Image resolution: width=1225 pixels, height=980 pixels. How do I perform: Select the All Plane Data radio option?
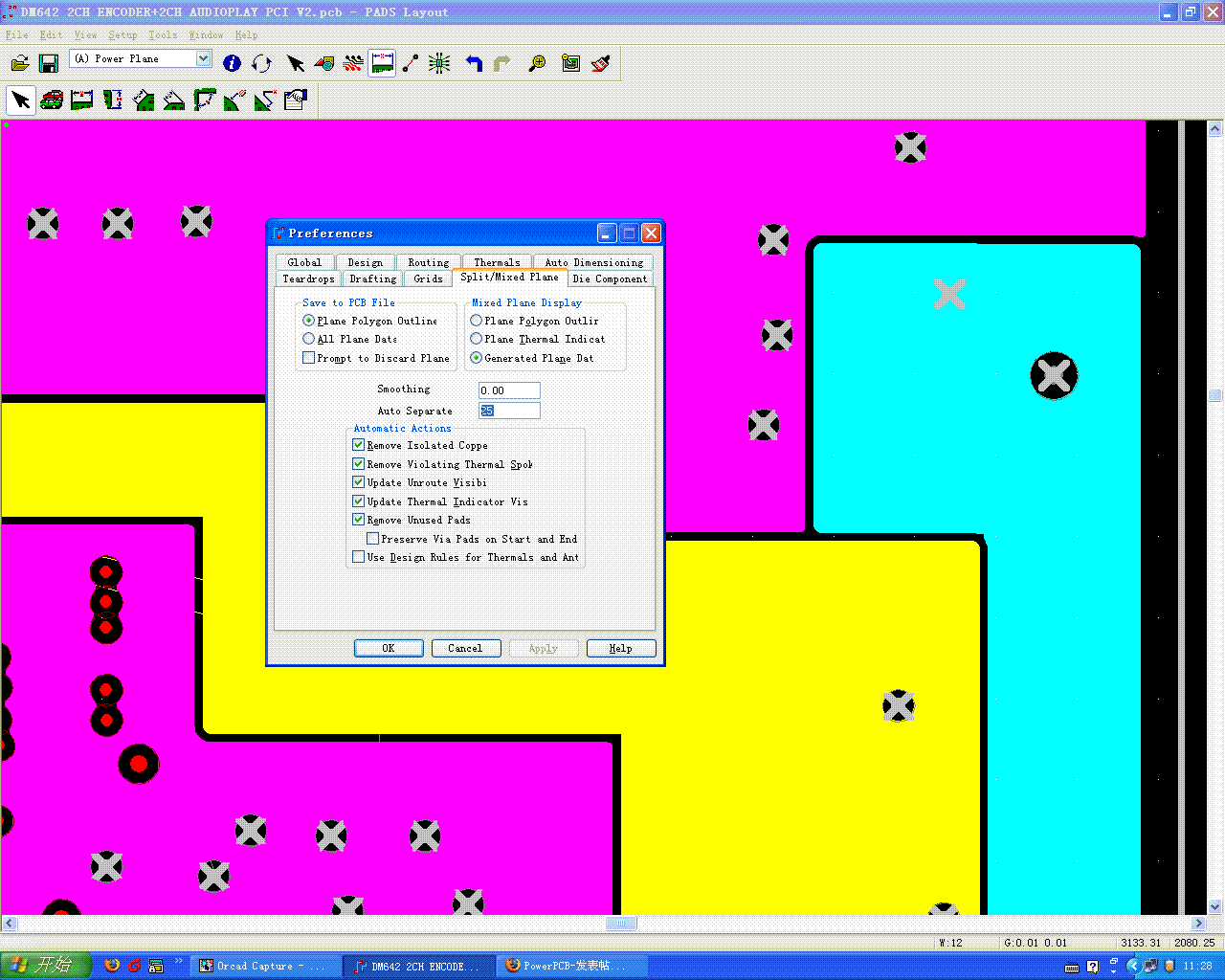pyautogui.click(x=308, y=339)
